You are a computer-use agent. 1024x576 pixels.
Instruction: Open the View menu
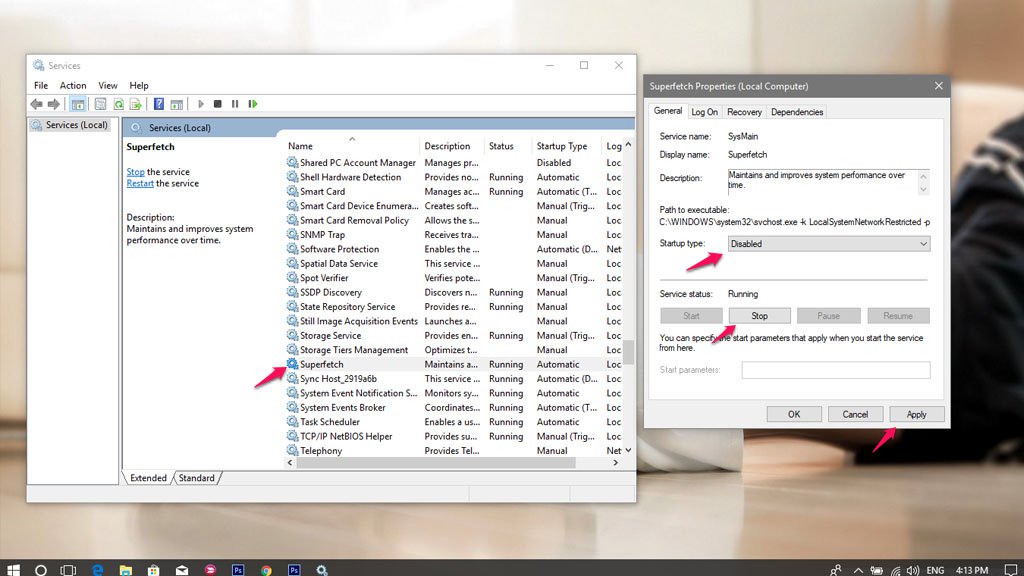108,86
